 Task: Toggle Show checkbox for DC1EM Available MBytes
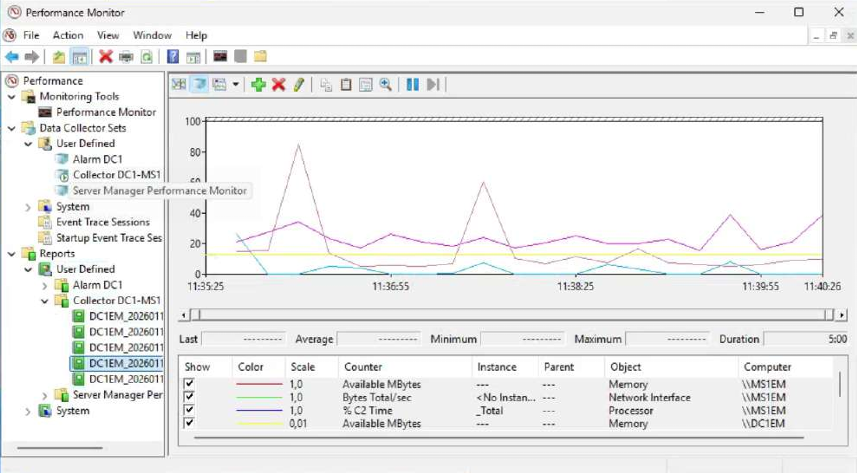tap(189, 423)
